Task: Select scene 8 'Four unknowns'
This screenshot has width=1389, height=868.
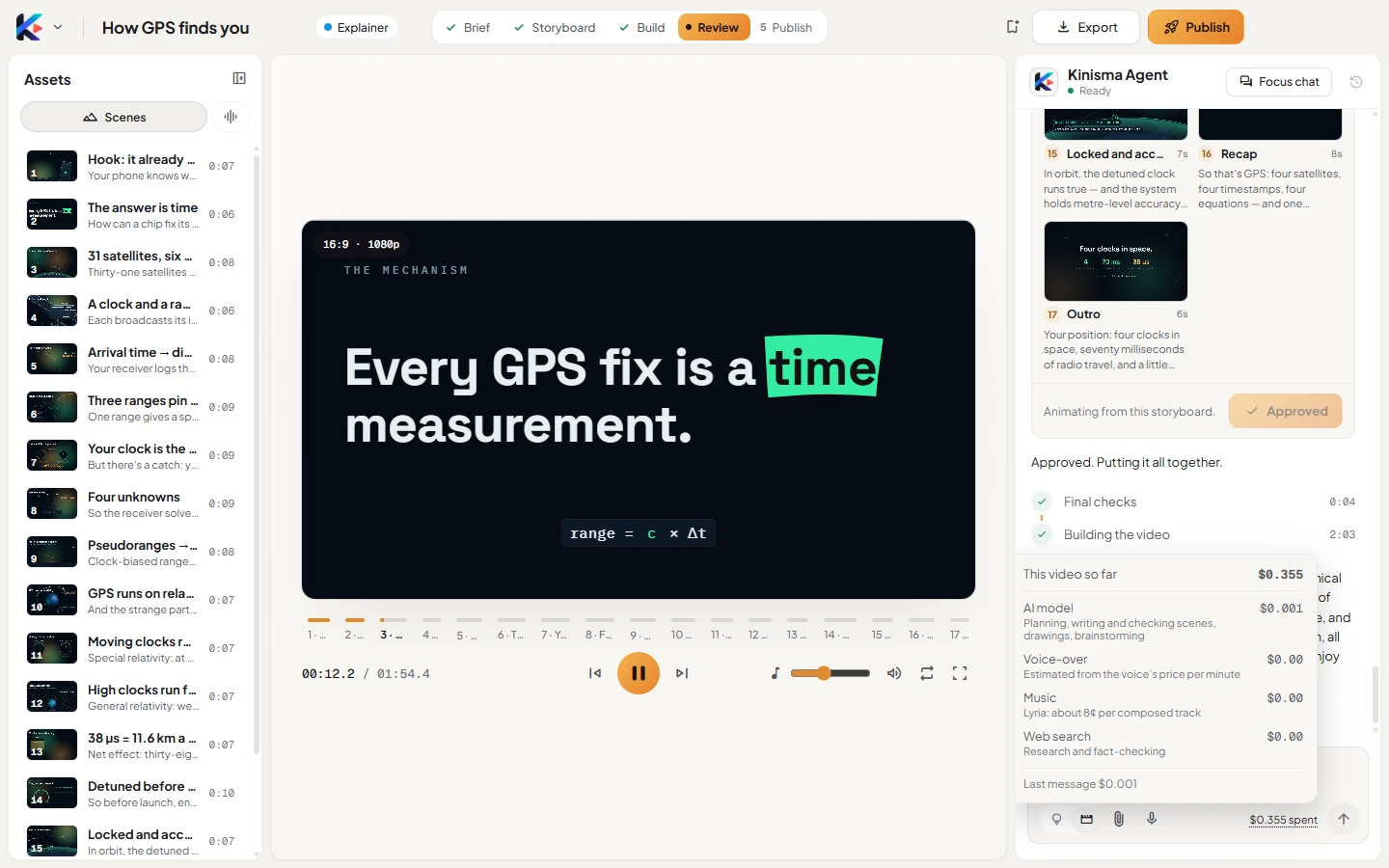Action: click(x=132, y=503)
